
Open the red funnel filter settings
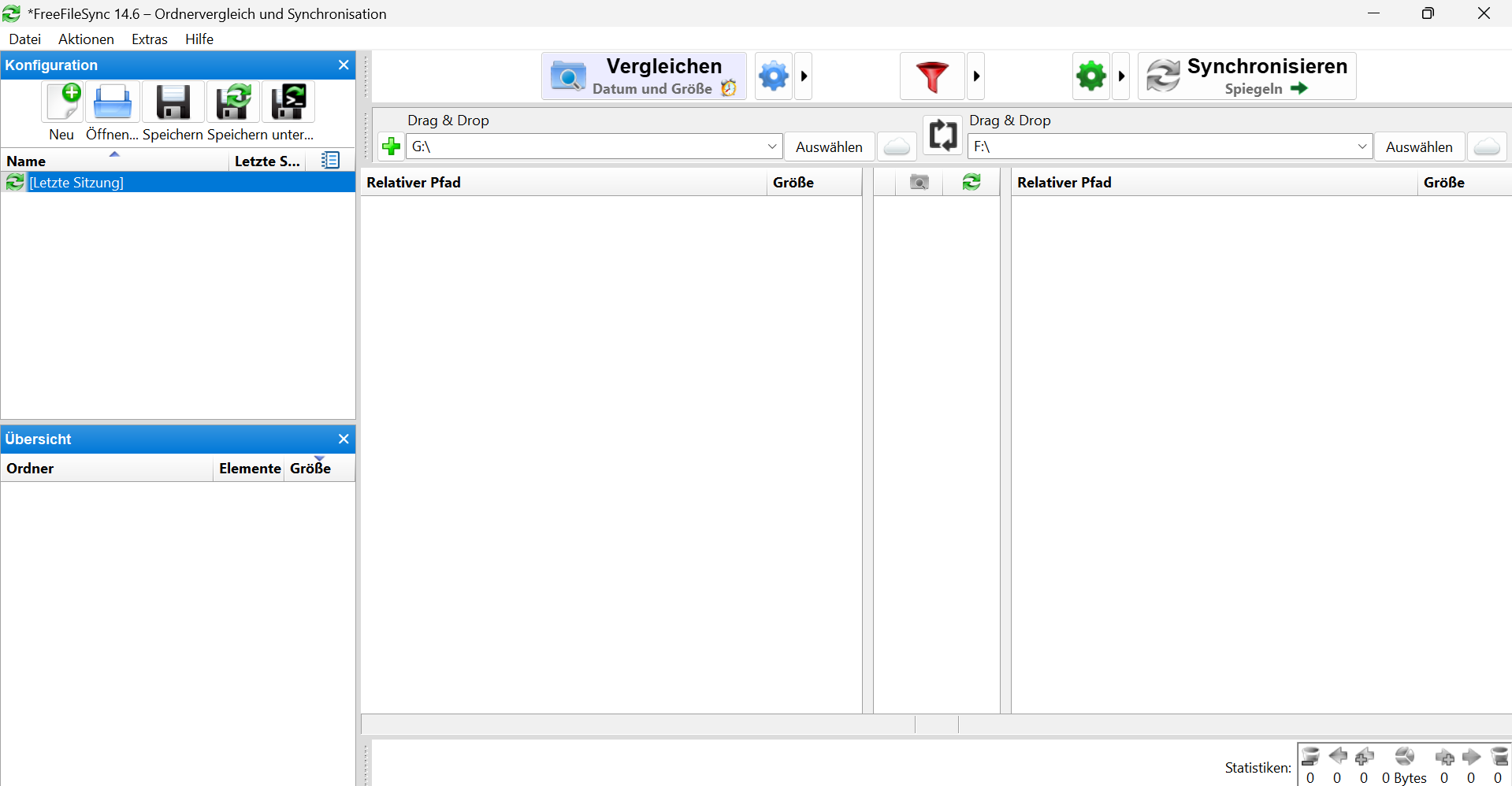(932, 76)
